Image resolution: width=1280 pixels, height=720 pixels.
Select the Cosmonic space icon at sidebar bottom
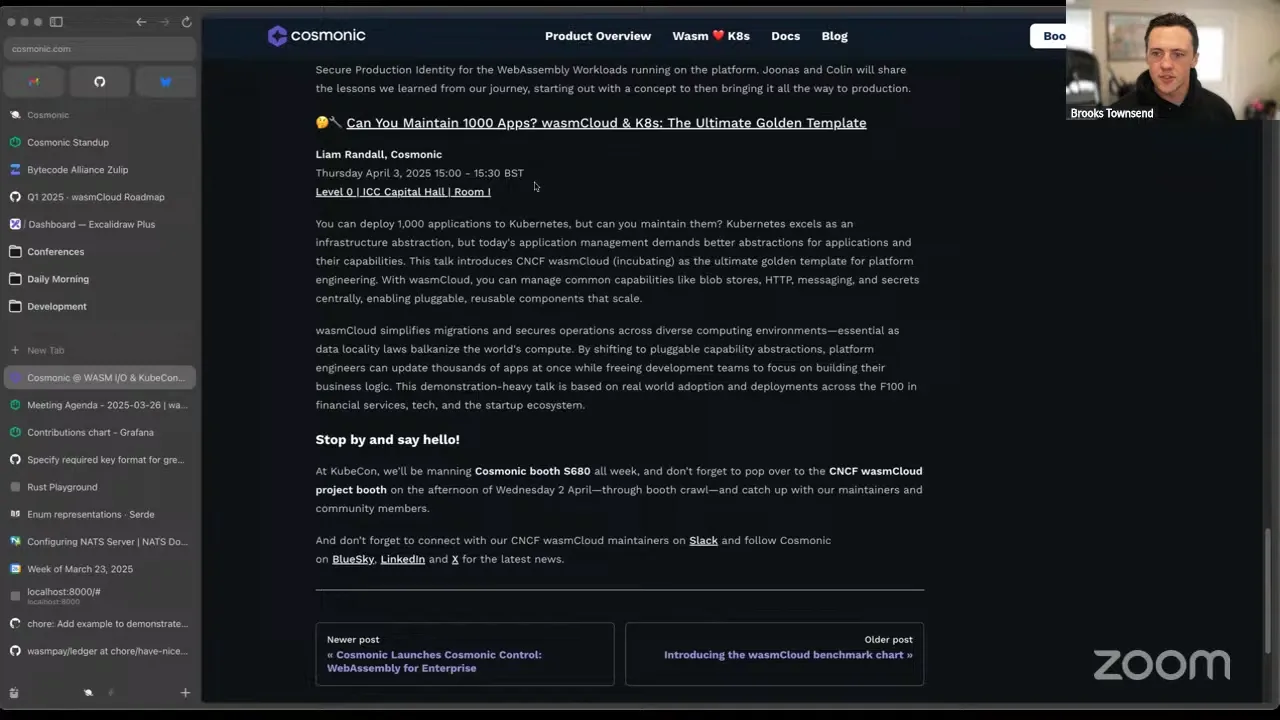tap(88, 692)
